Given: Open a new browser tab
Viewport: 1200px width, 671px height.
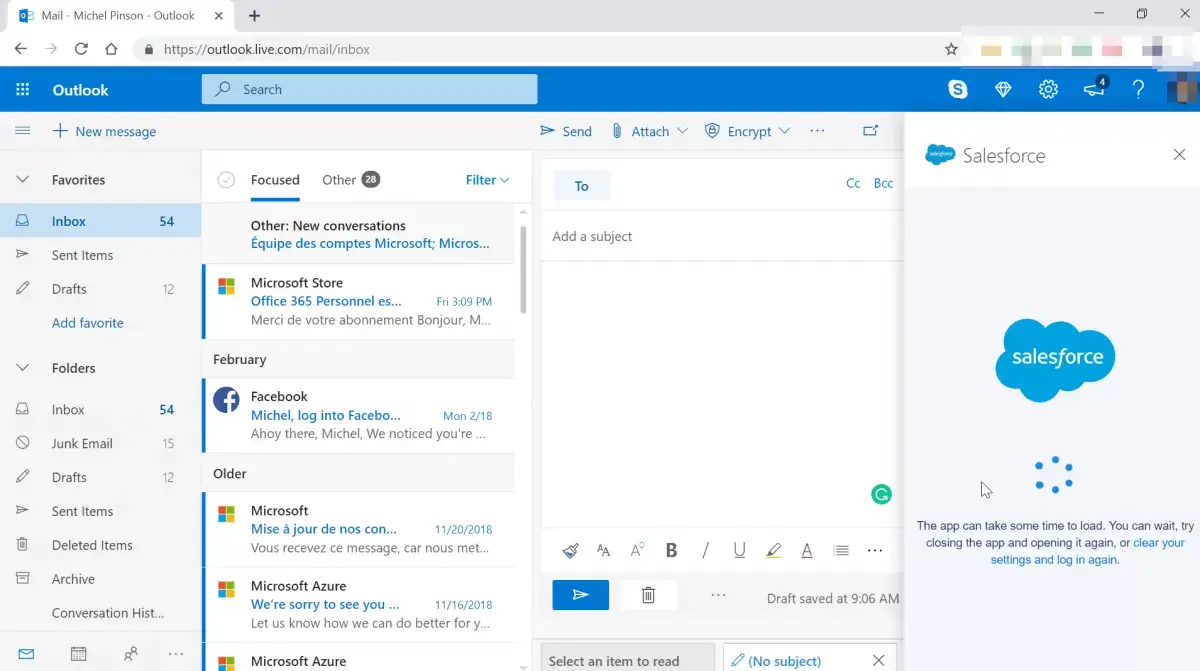Looking at the screenshot, I should tap(254, 16).
